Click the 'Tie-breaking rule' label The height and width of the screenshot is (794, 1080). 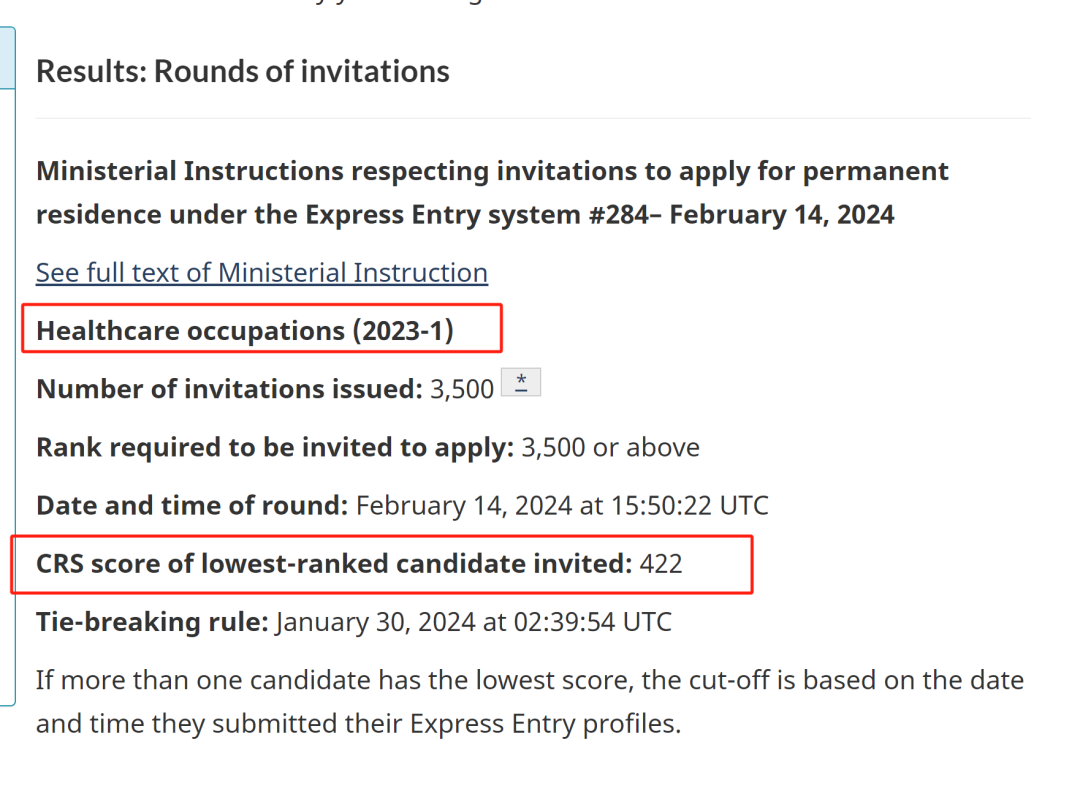point(152,622)
